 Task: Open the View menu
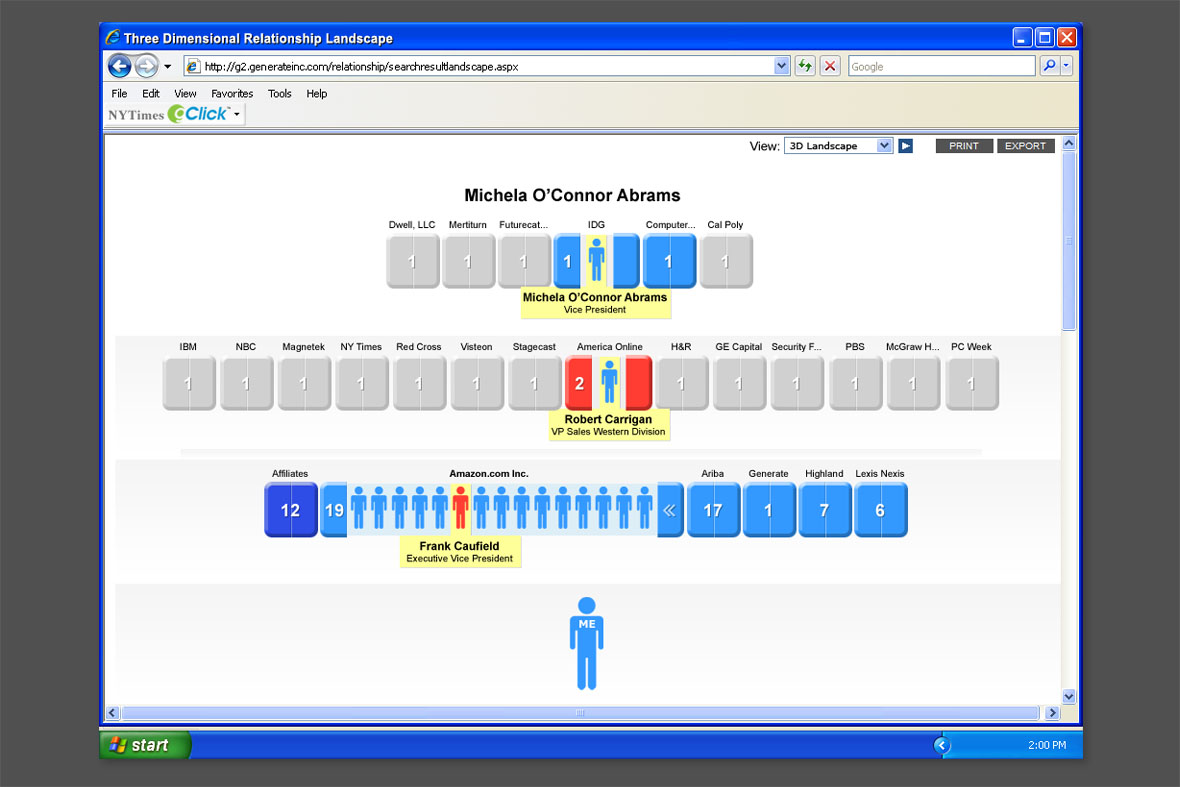click(185, 93)
